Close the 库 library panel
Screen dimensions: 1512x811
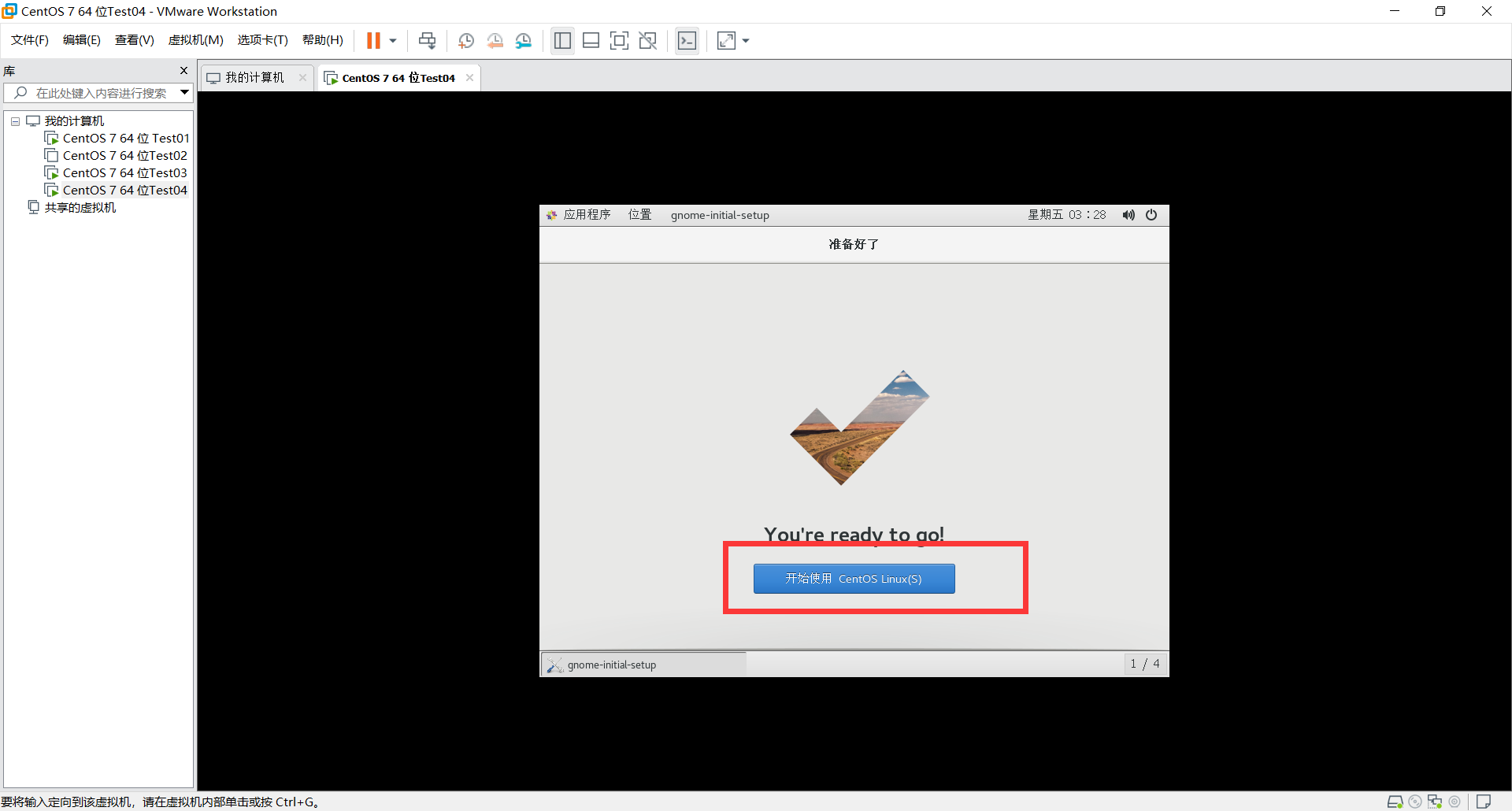[184, 71]
